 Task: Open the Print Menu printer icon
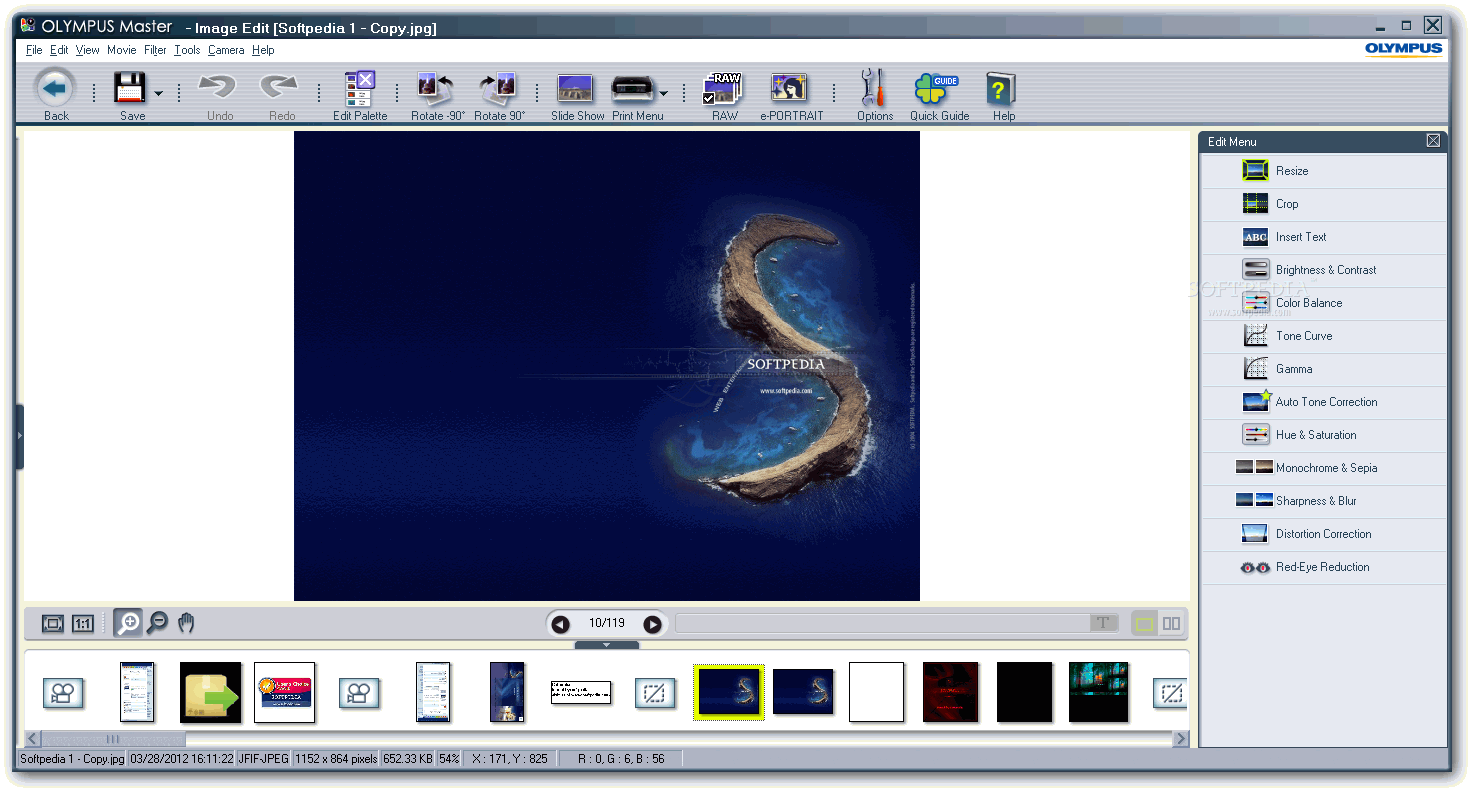632,89
